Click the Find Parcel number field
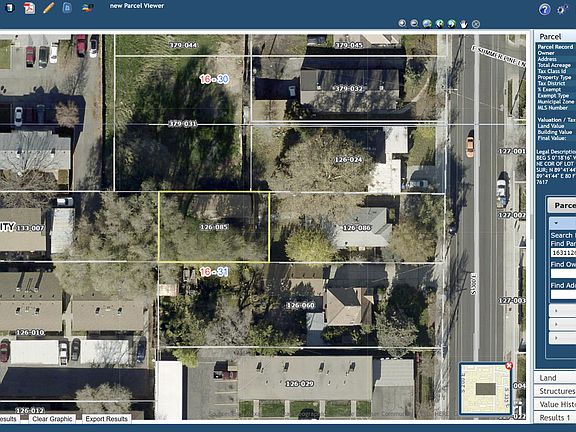Viewport: 576px width, 432px height. click(x=563, y=253)
